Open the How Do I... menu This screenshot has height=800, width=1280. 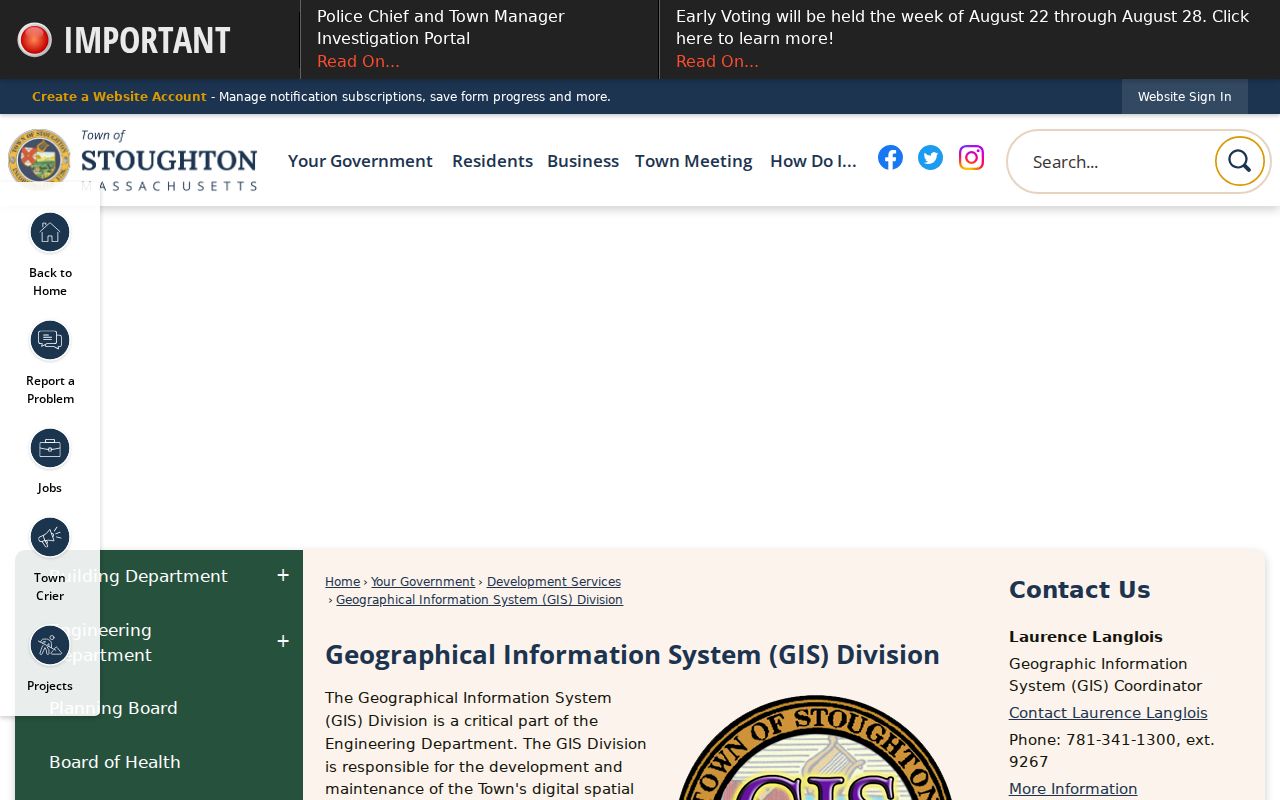813,161
